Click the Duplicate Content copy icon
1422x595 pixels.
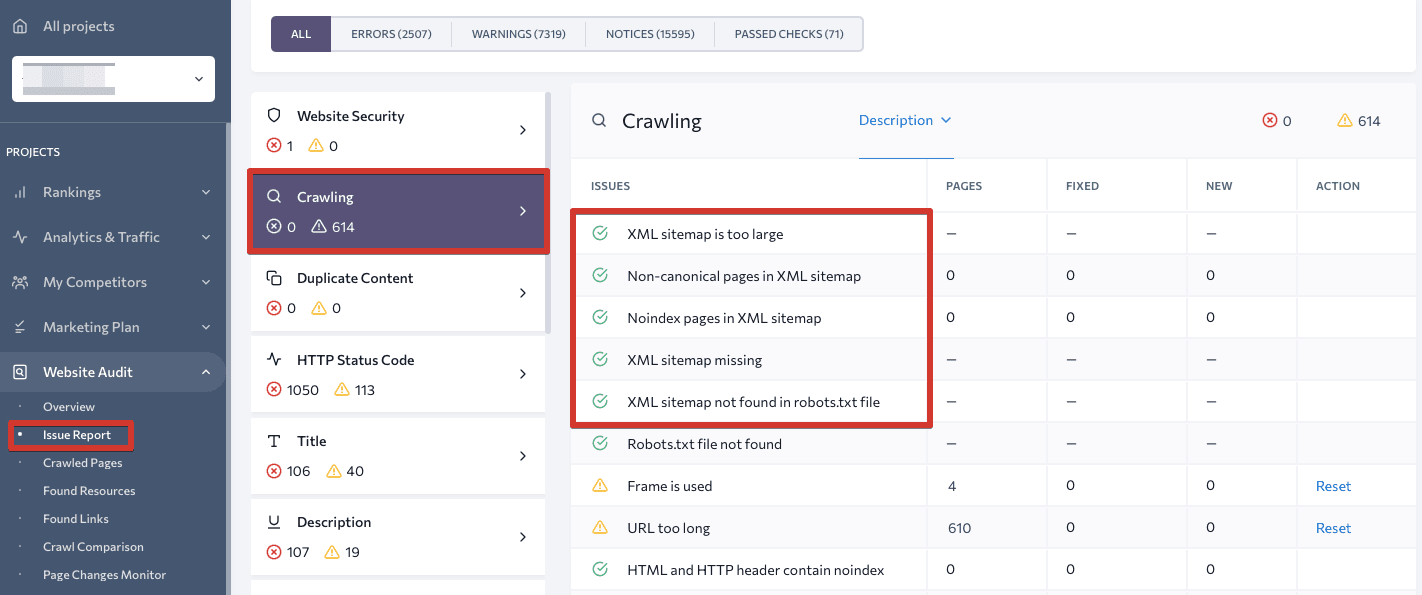(x=274, y=278)
